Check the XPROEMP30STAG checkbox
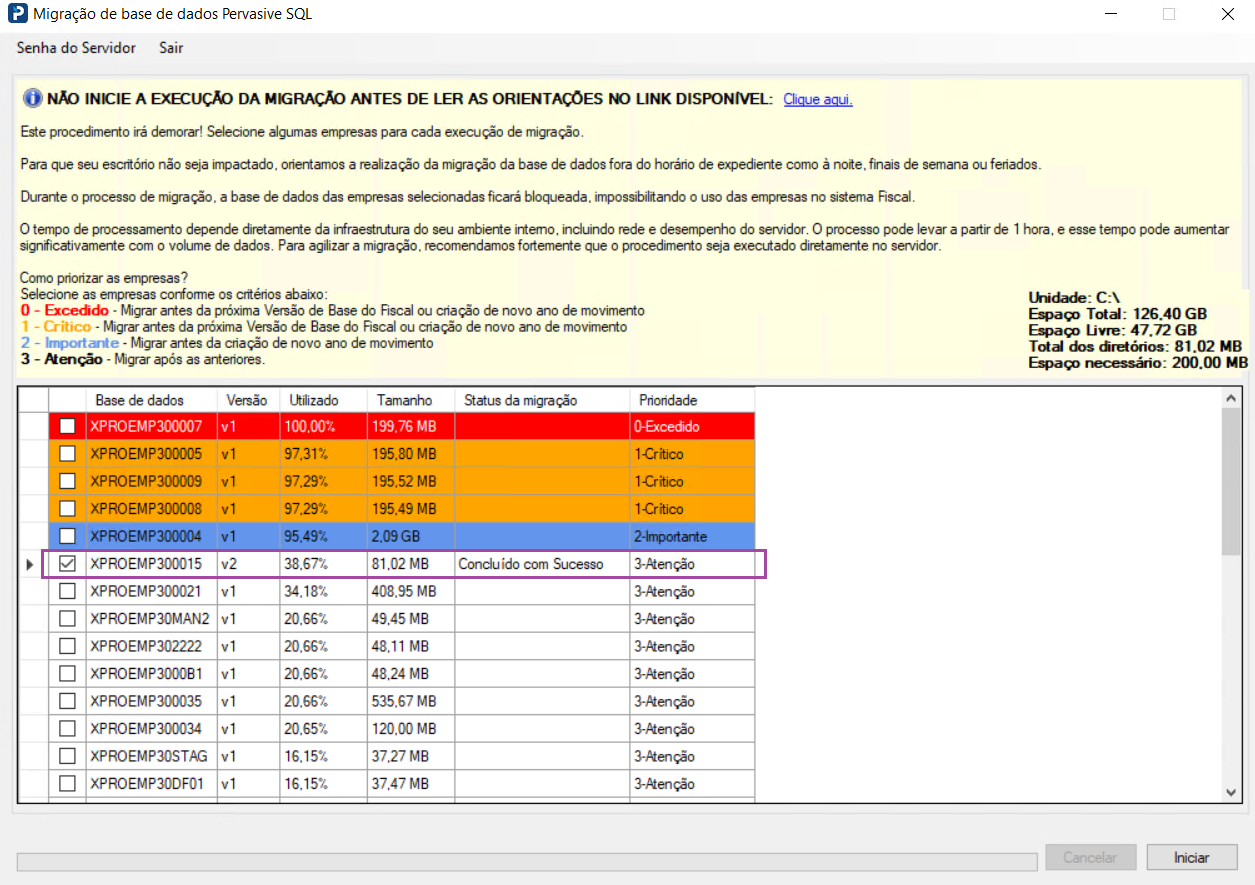The width and height of the screenshot is (1255, 885). point(67,756)
